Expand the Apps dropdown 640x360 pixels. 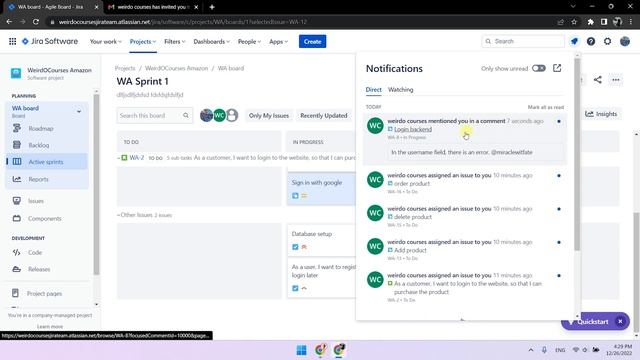click(278, 41)
